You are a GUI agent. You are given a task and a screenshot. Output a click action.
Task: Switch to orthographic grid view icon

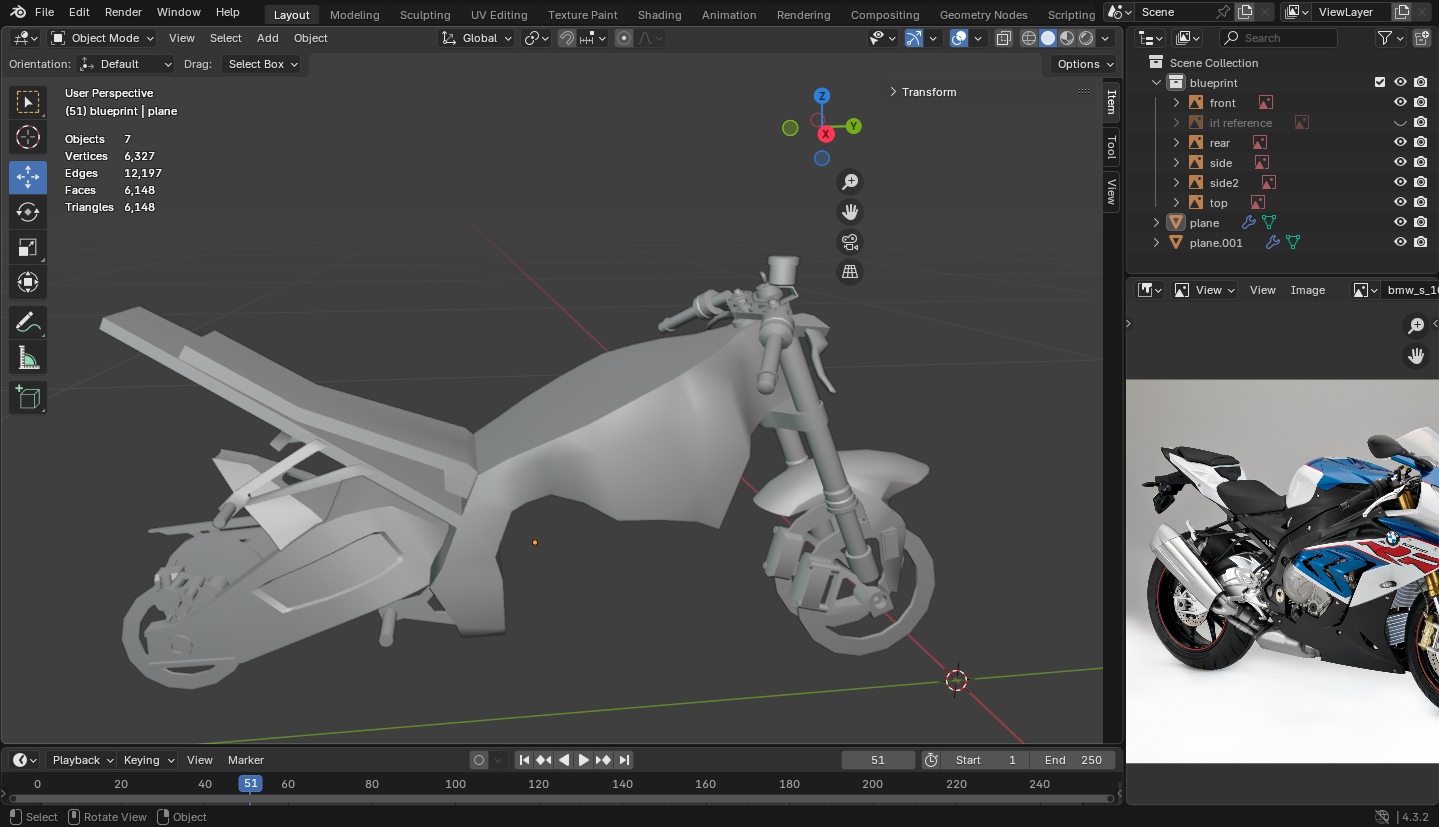(x=850, y=272)
